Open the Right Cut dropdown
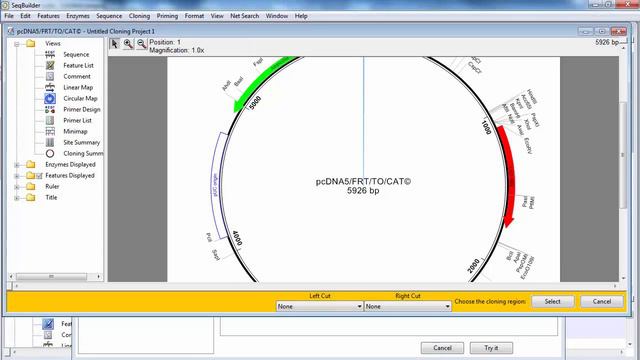Screen dimensions: 640x360 click(407, 306)
